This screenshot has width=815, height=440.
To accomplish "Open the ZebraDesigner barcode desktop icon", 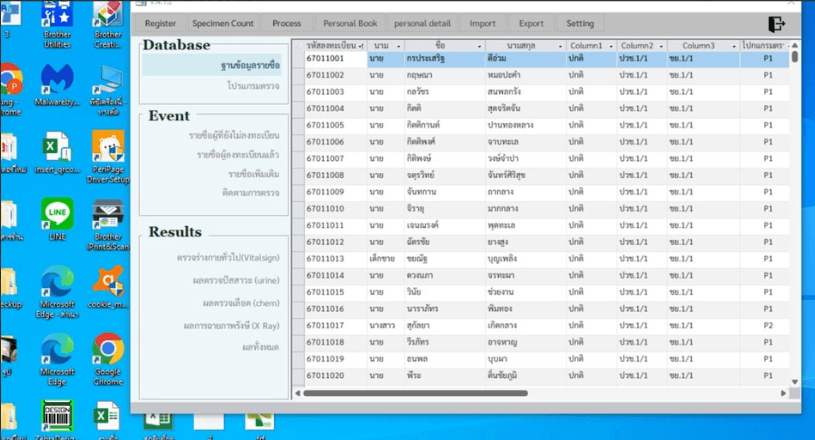I will point(57,419).
